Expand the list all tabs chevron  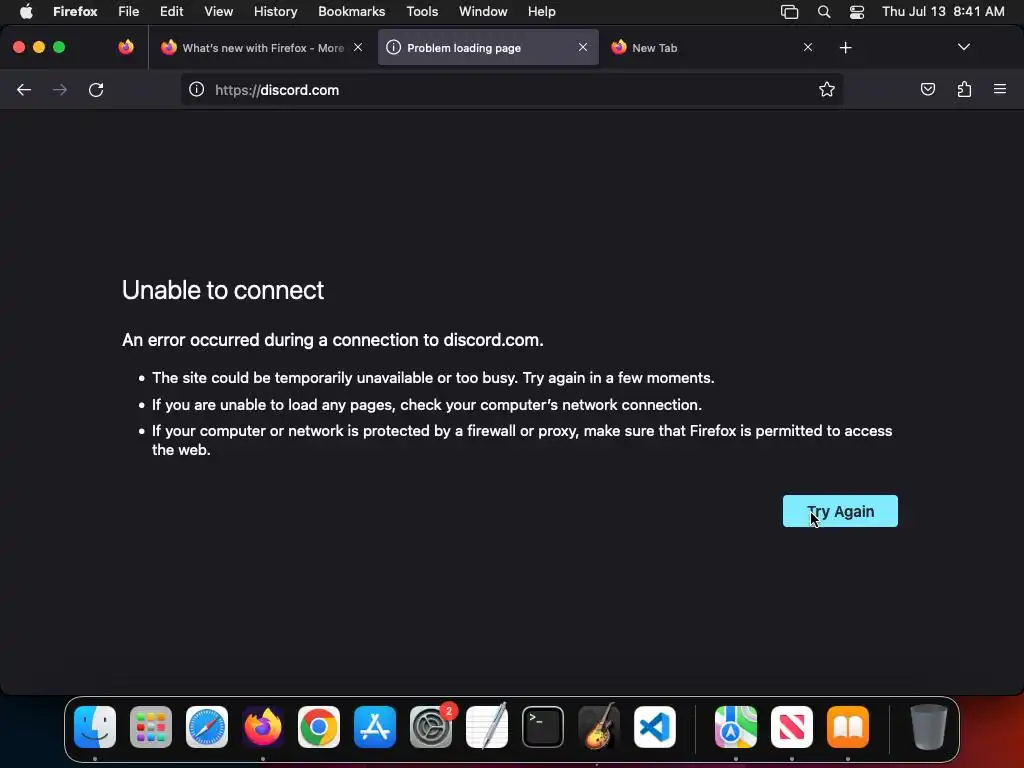tap(963, 47)
